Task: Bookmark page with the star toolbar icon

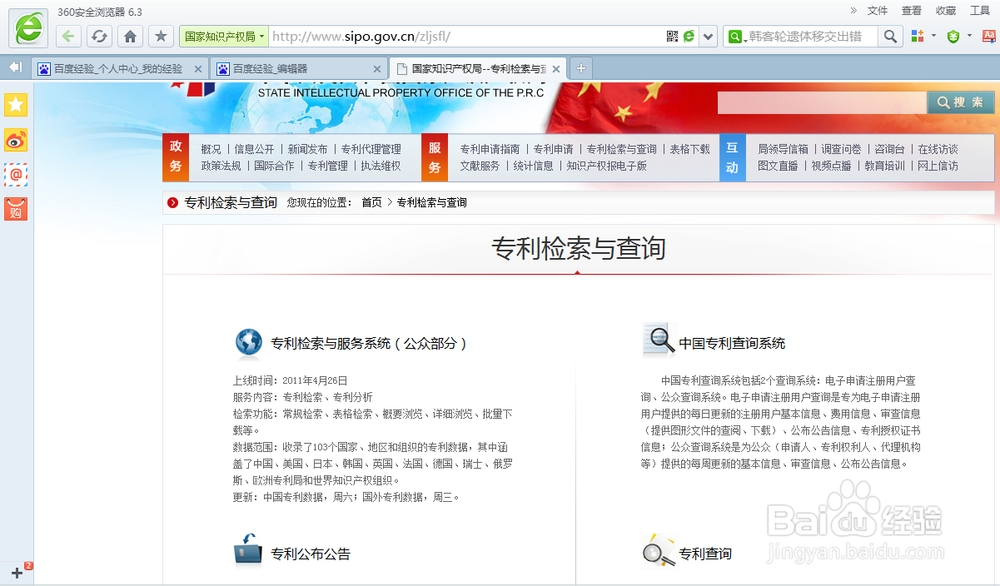Action: pos(161,36)
